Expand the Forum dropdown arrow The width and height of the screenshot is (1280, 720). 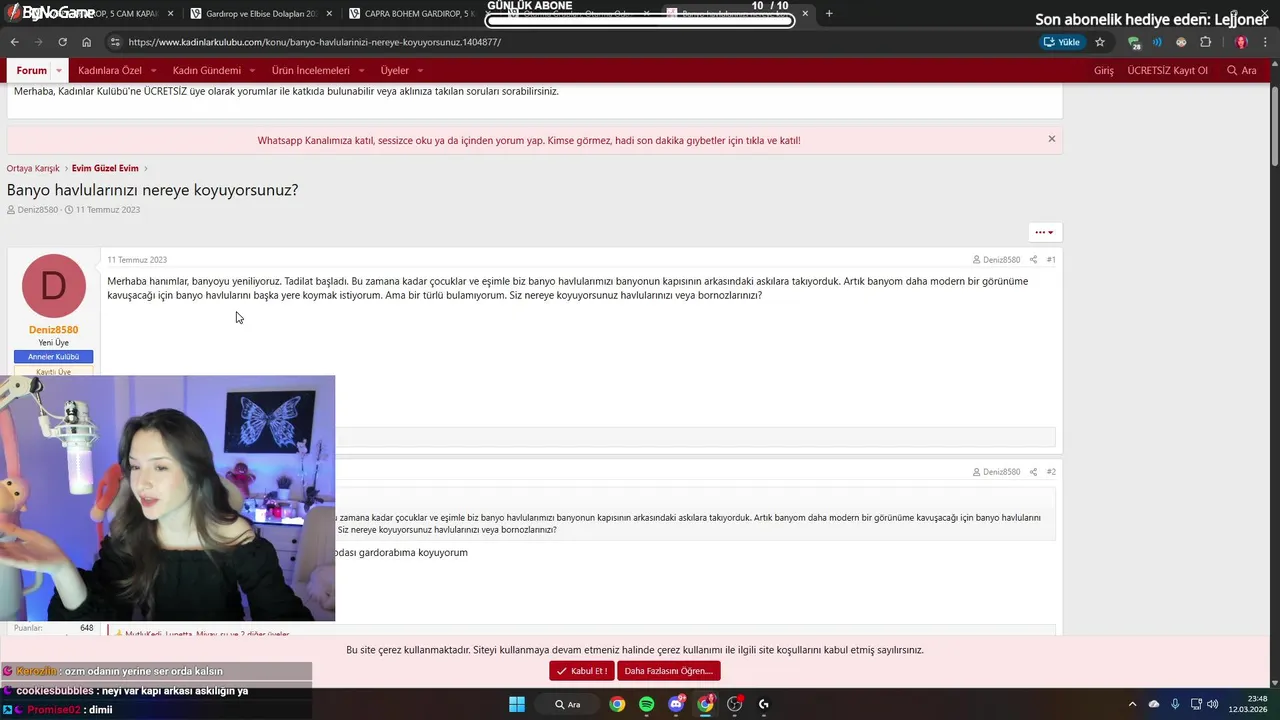[x=59, y=71]
